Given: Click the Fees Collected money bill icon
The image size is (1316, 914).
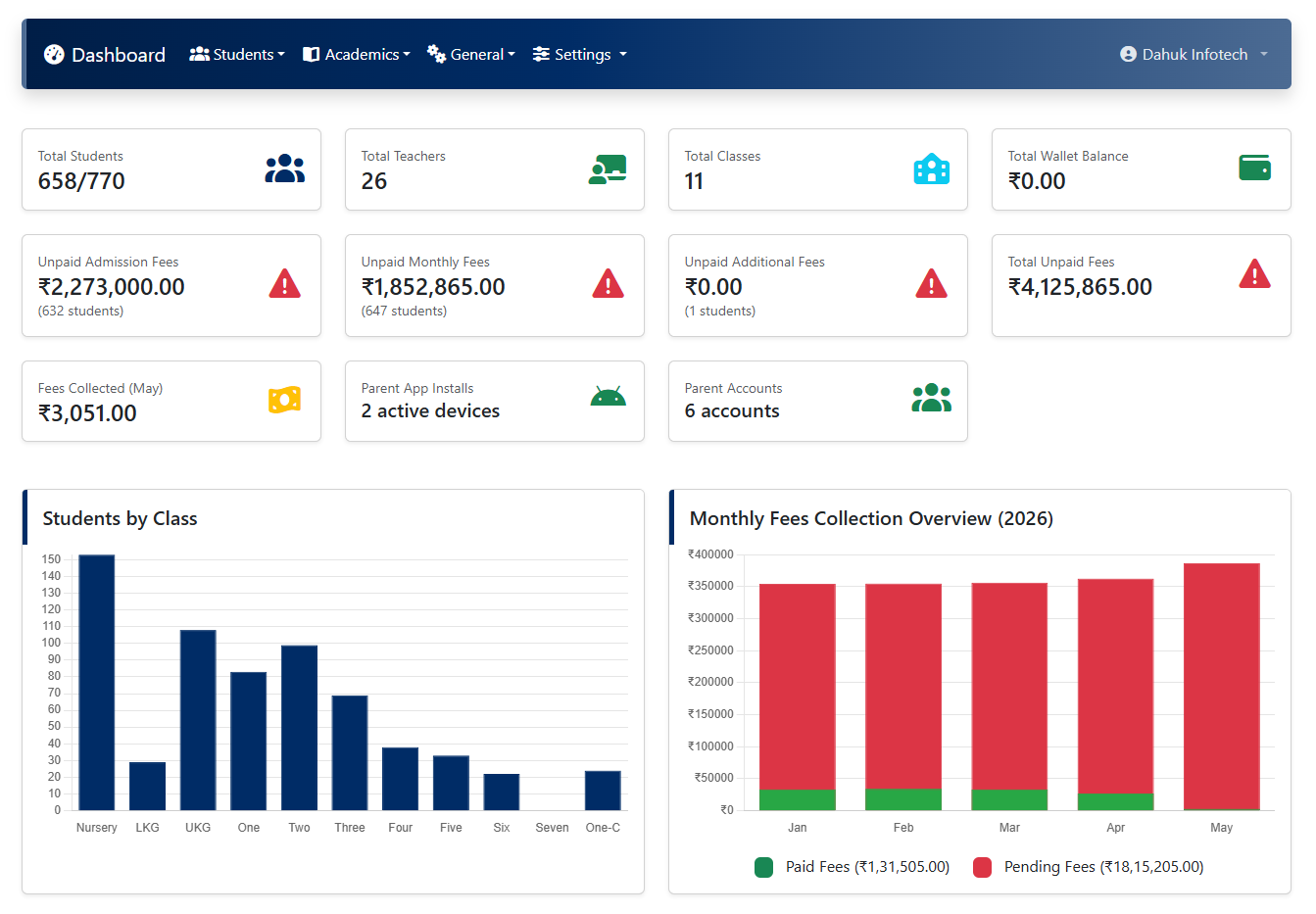Looking at the screenshot, I should [x=284, y=400].
